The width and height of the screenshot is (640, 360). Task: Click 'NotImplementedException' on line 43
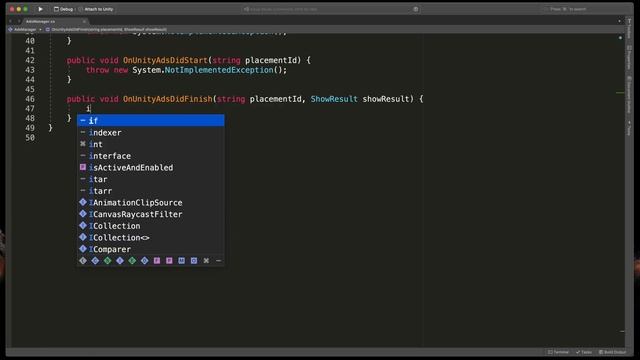(219, 70)
